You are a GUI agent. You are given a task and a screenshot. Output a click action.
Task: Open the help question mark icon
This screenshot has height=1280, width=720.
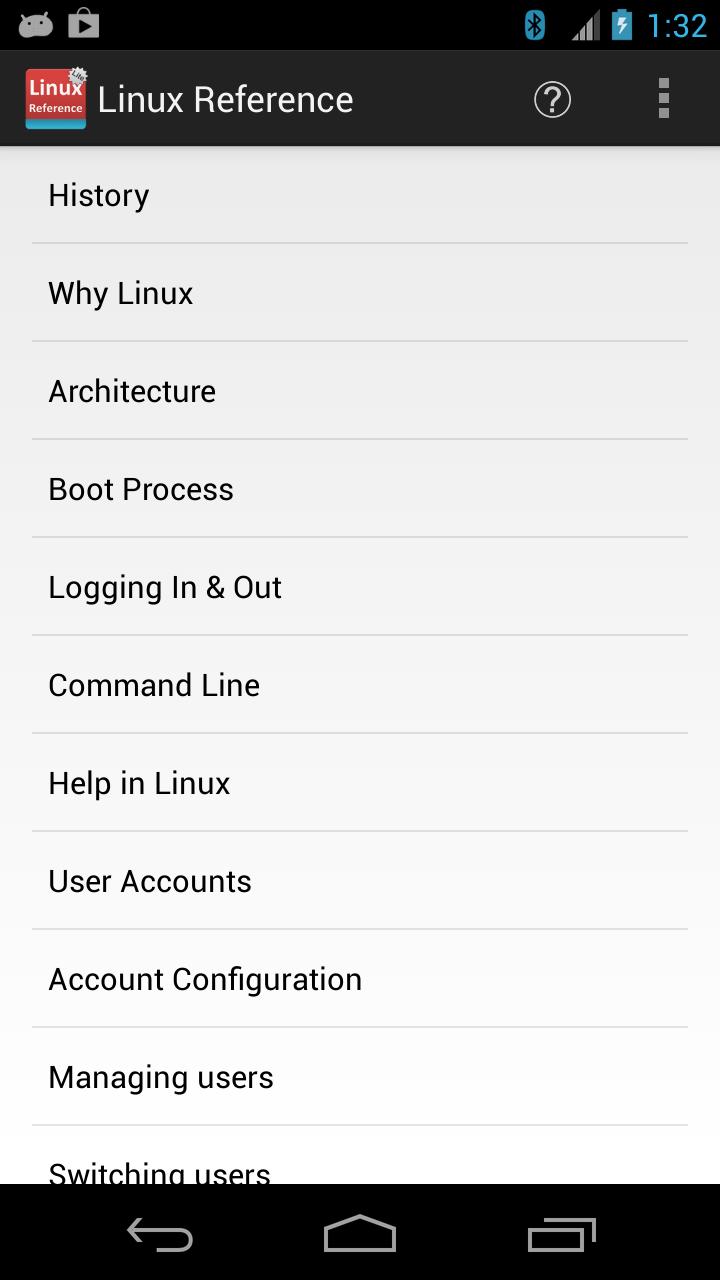coord(551,99)
